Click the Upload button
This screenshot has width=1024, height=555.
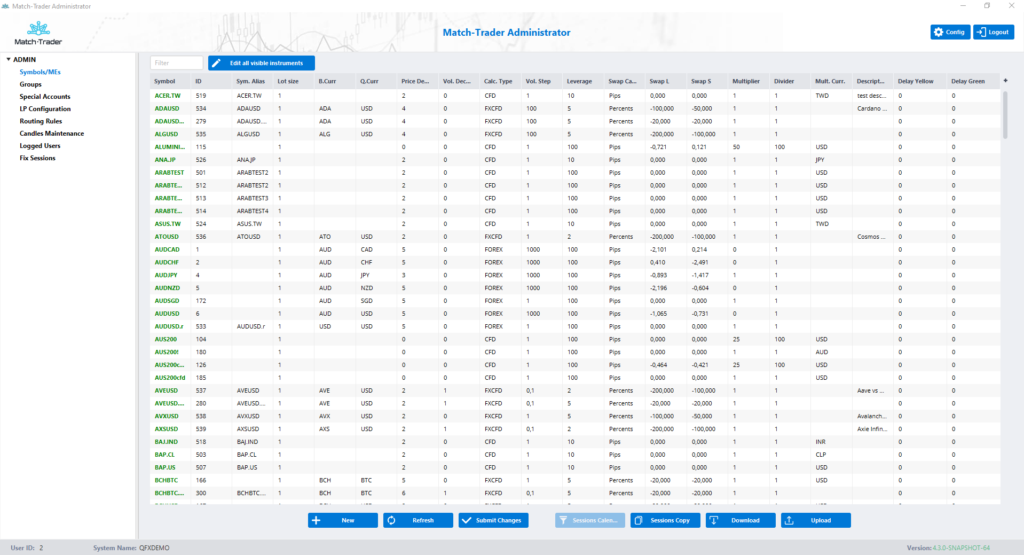click(816, 520)
